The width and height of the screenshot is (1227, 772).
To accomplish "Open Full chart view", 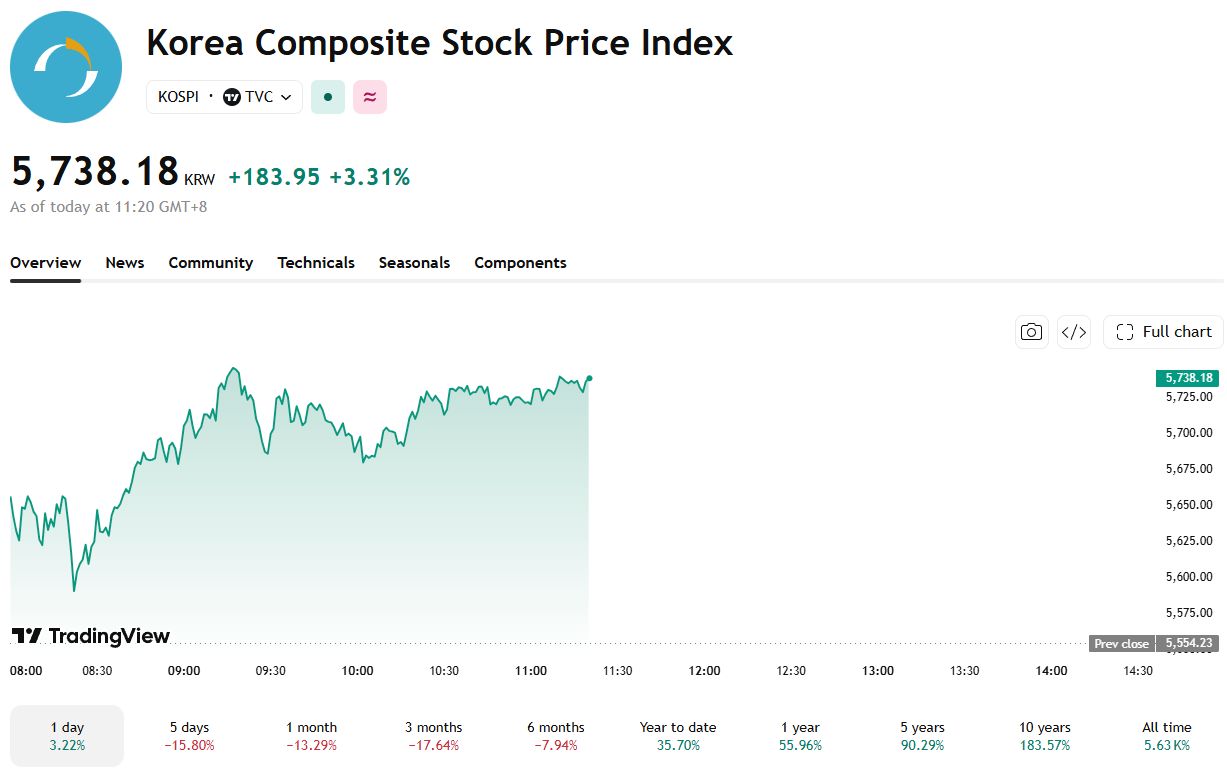I will point(1163,332).
